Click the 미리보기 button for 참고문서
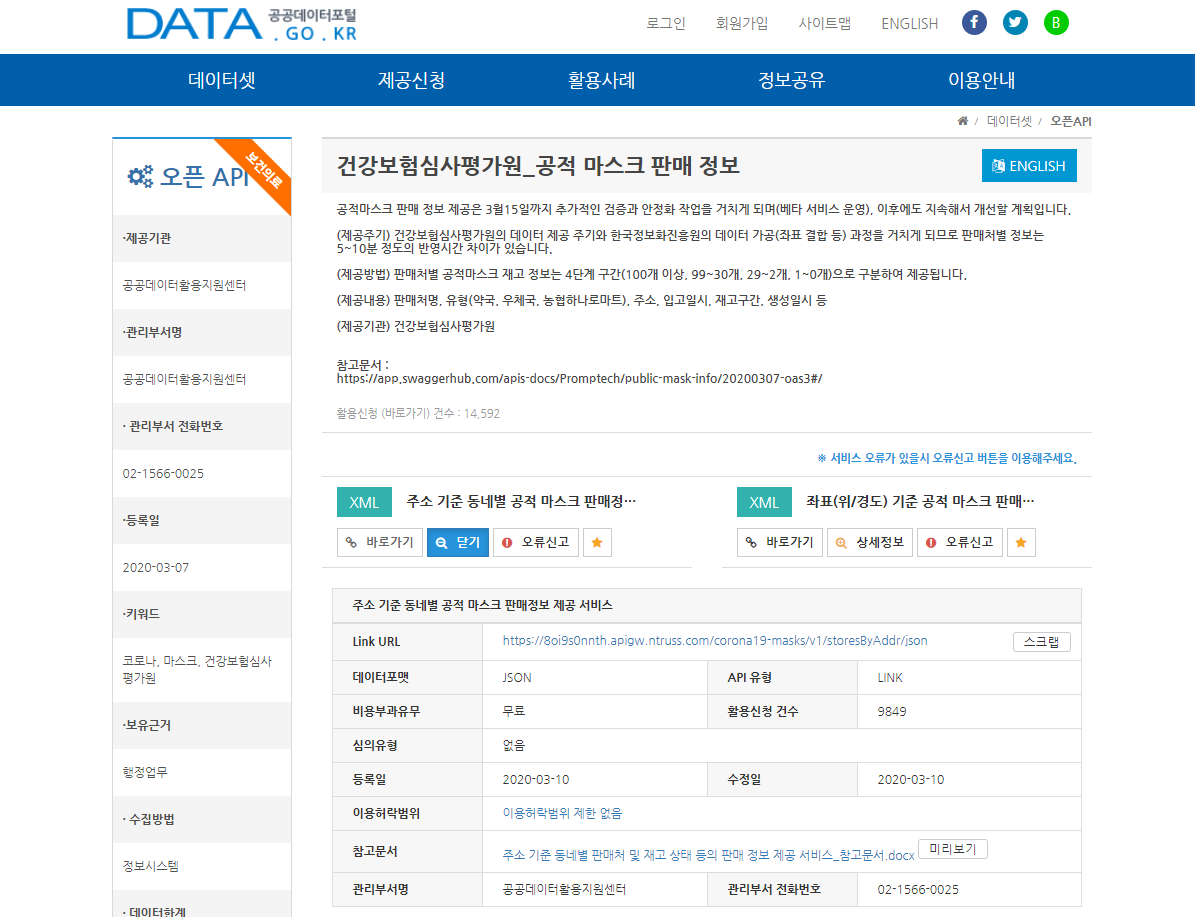The width and height of the screenshot is (1195, 917). (x=953, y=849)
